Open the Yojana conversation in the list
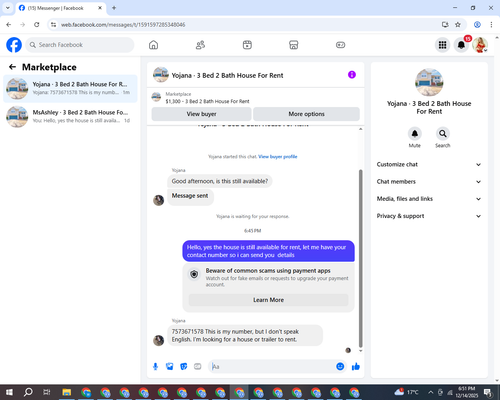Viewport: 500px width, 400px height. click(x=70, y=89)
